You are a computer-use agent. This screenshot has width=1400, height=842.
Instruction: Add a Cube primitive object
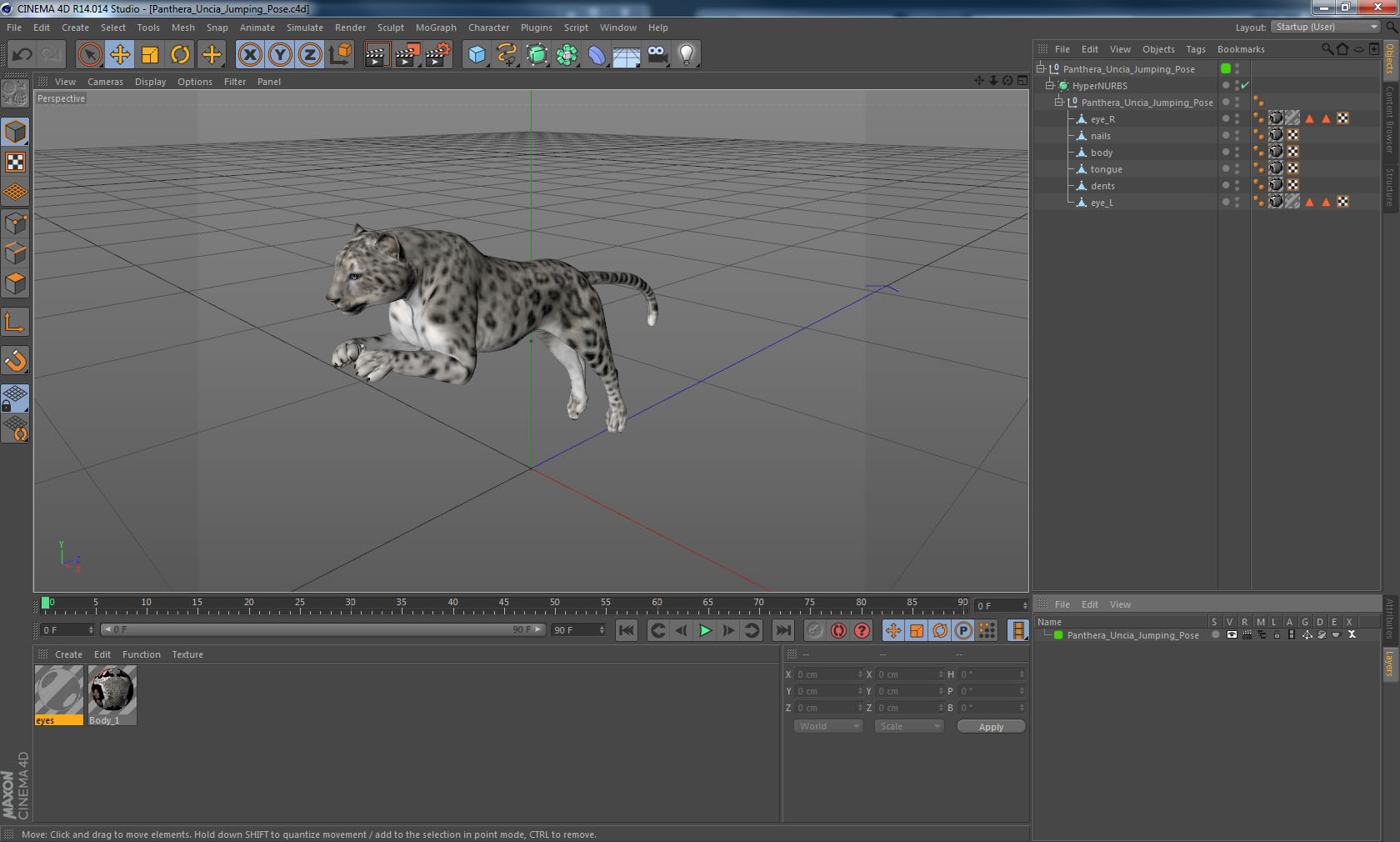[x=477, y=55]
